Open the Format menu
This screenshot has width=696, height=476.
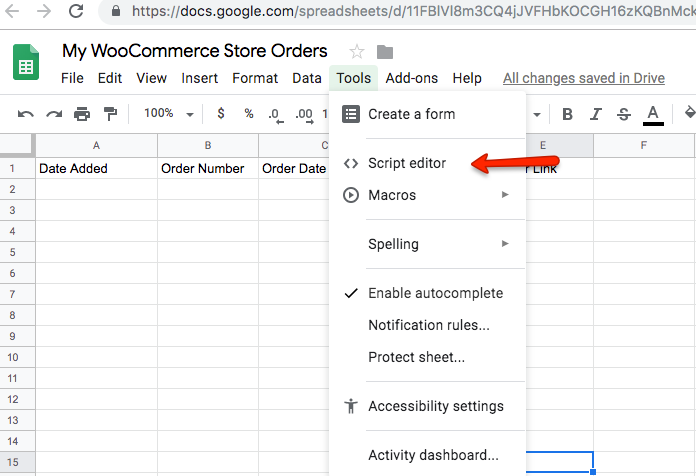(x=255, y=78)
